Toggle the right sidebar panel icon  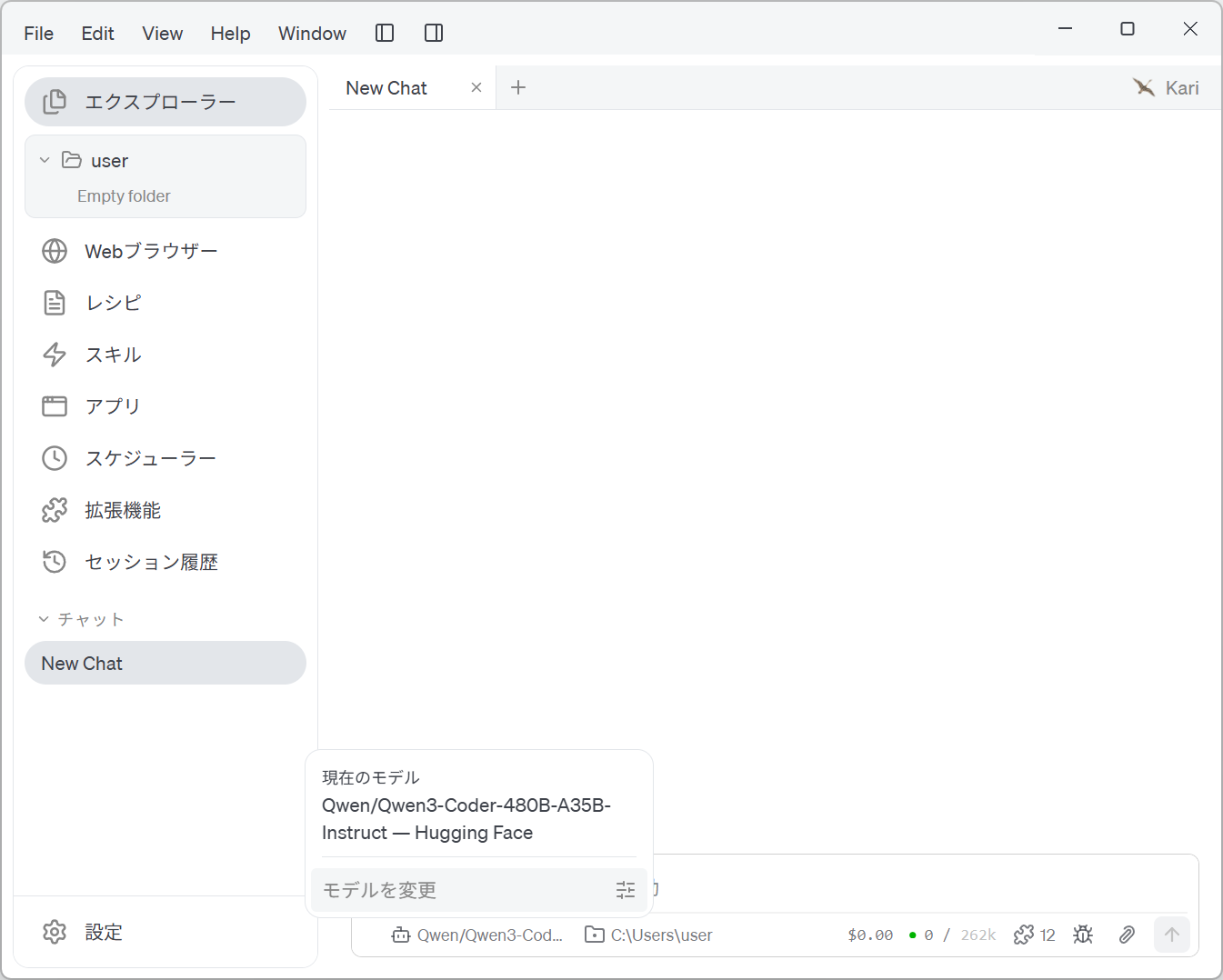click(x=434, y=34)
